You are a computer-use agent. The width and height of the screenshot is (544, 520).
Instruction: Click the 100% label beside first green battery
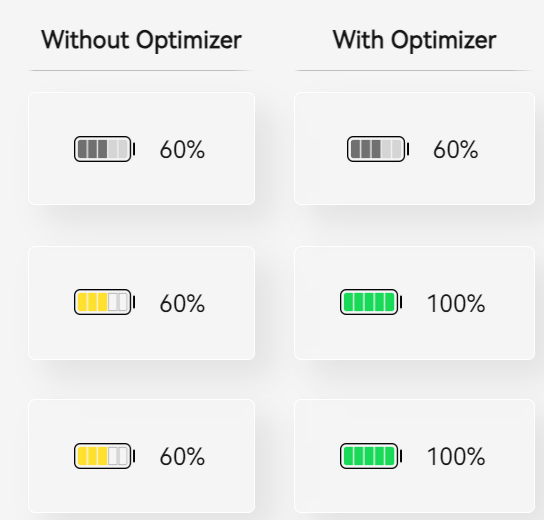click(456, 304)
